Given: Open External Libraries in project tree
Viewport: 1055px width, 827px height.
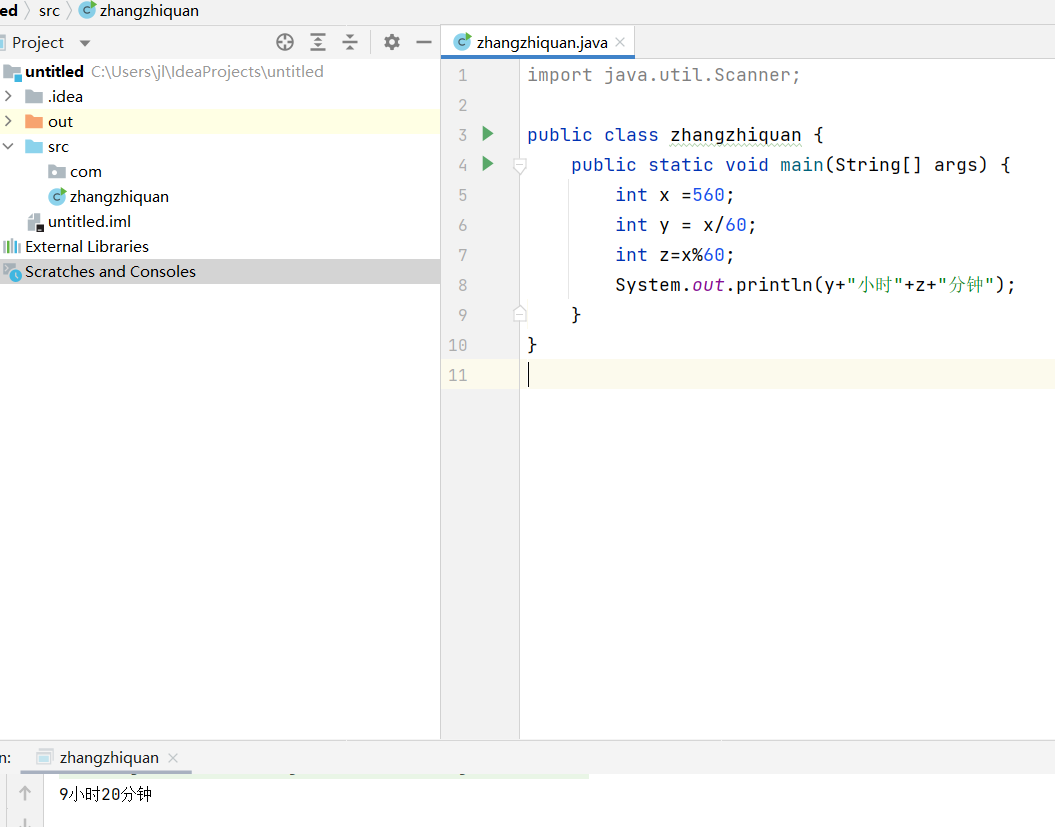Looking at the screenshot, I should point(86,247).
